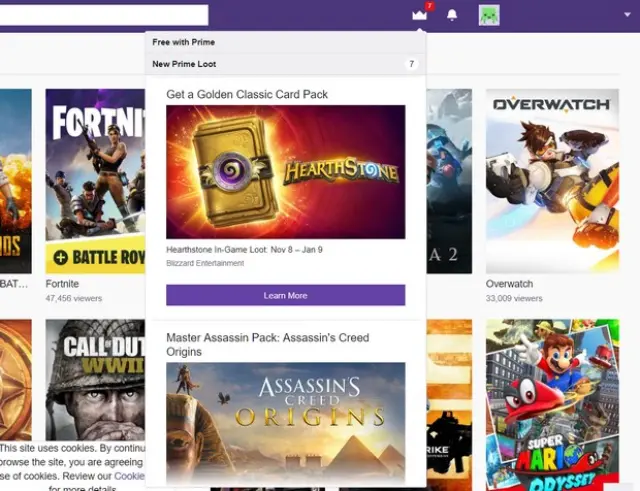This screenshot has height=491, width=640.
Task: Click the Prime Loot crown icon
Action: point(419,16)
